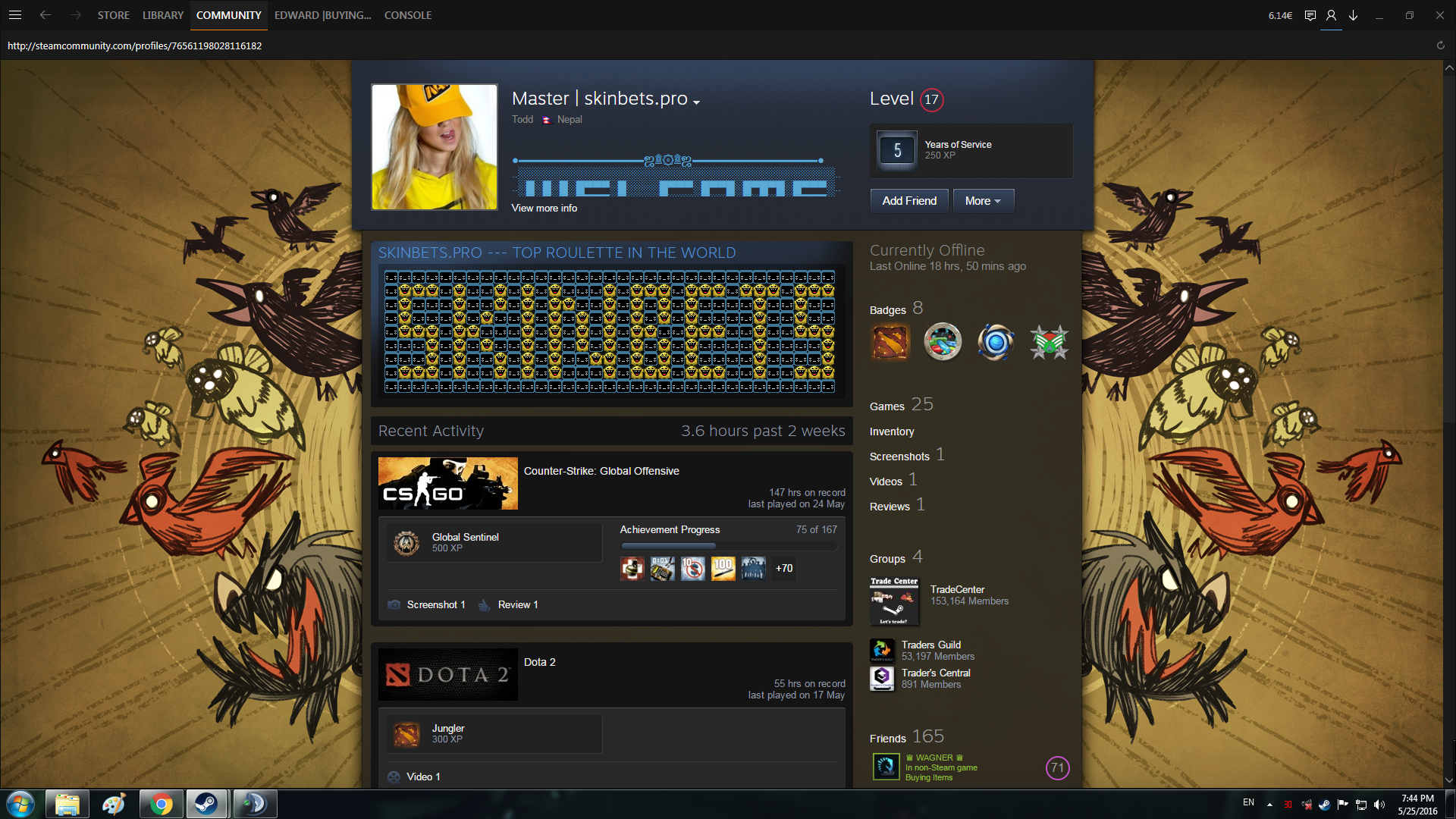Screen dimensions: 1456x819
Task: Open the LIBRARY tab
Action: pos(163,15)
